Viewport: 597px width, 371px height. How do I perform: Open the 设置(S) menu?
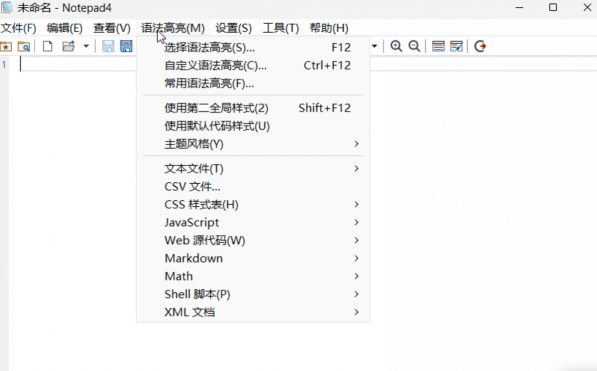(233, 28)
